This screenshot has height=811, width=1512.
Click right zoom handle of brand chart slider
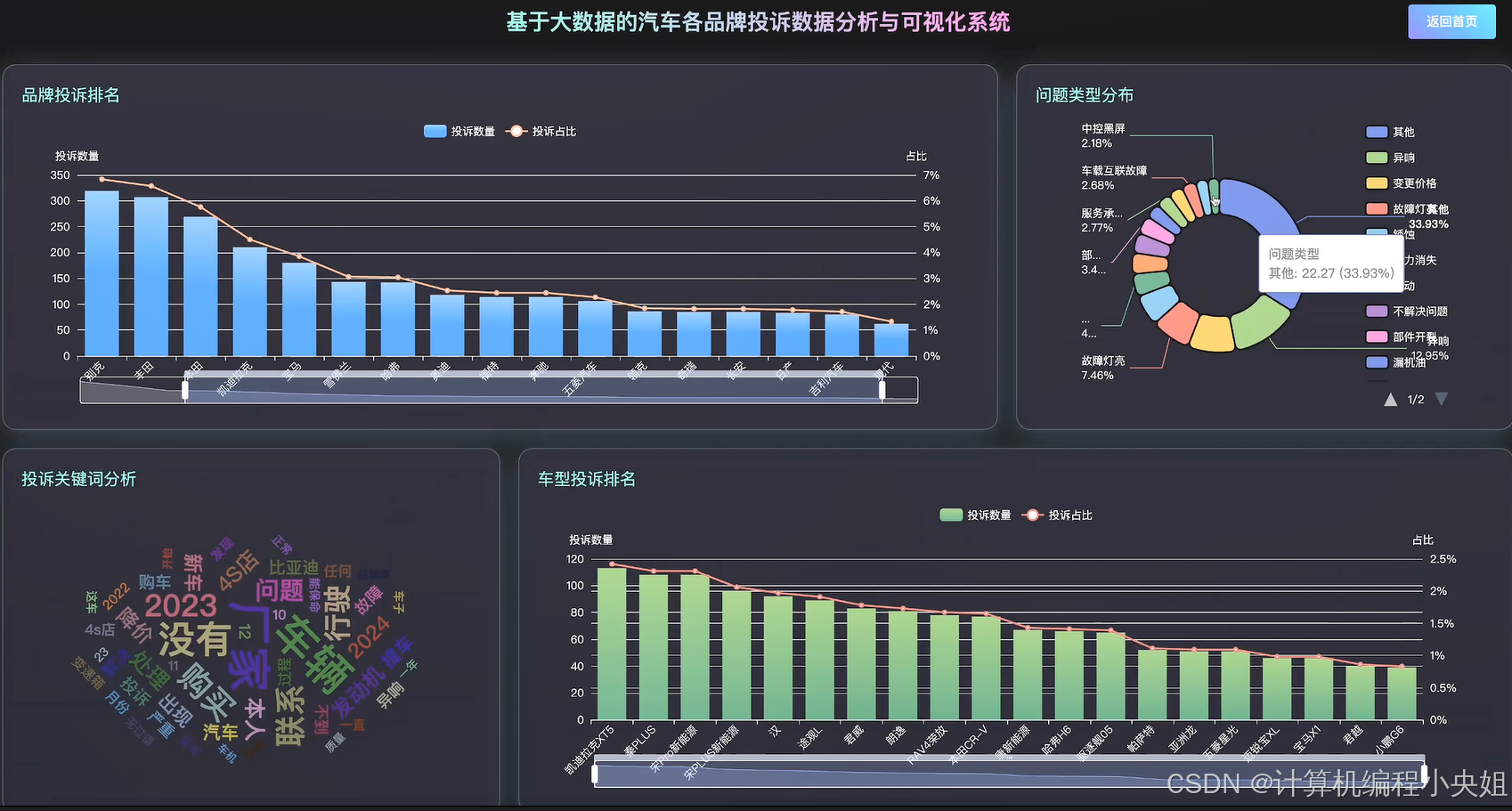(882, 390)
